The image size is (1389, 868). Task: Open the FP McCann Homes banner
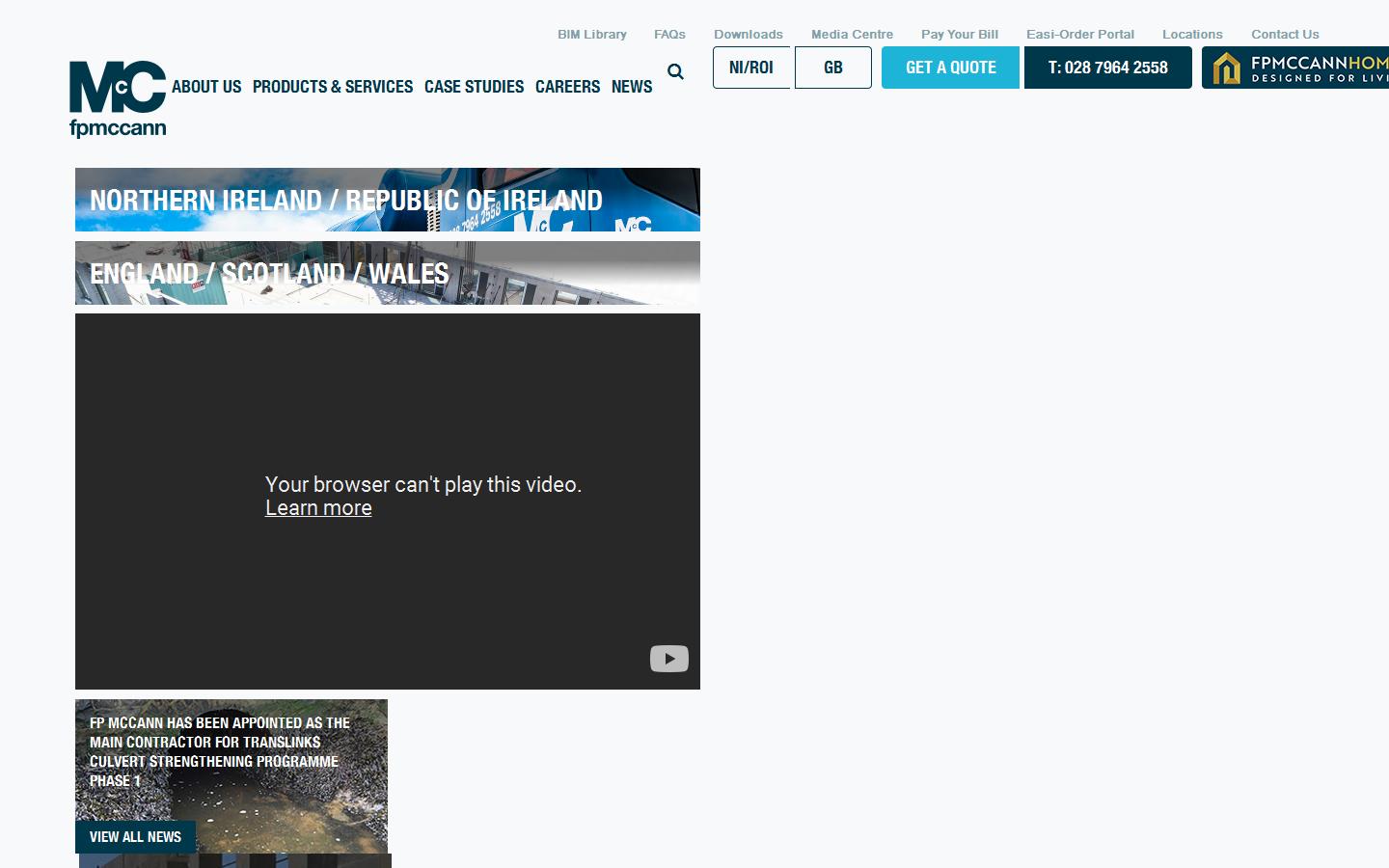pos(1294,68)
